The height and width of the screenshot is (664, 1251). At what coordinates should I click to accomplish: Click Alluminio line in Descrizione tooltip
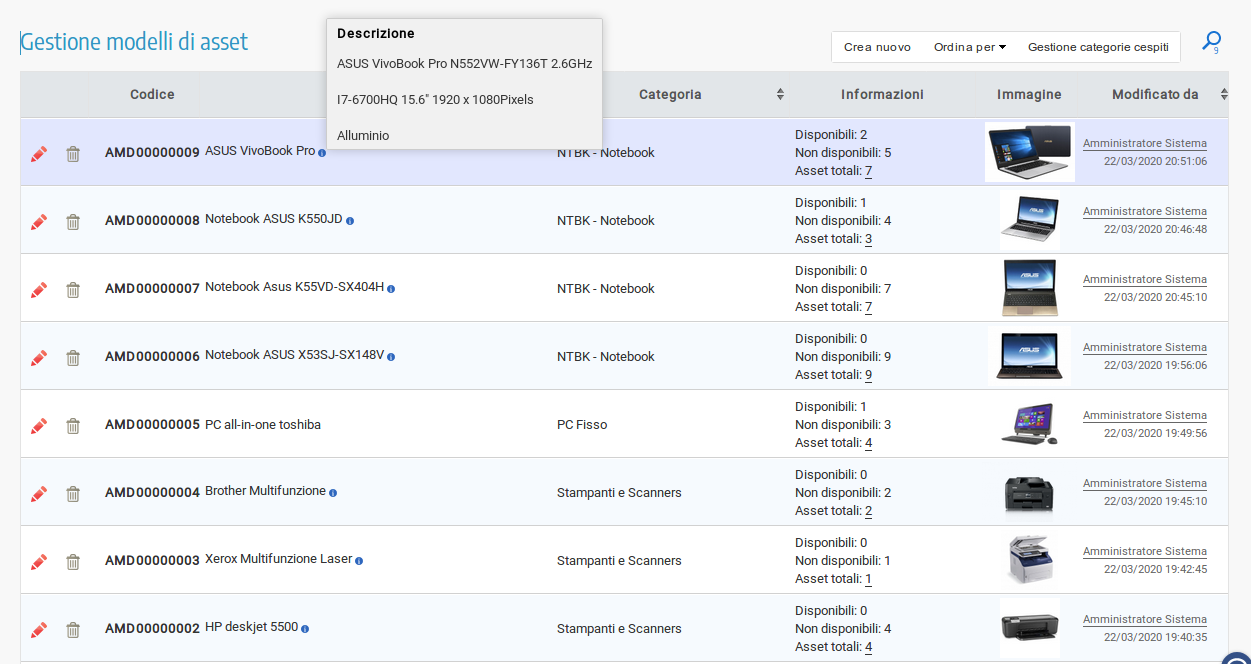(363, 135)
